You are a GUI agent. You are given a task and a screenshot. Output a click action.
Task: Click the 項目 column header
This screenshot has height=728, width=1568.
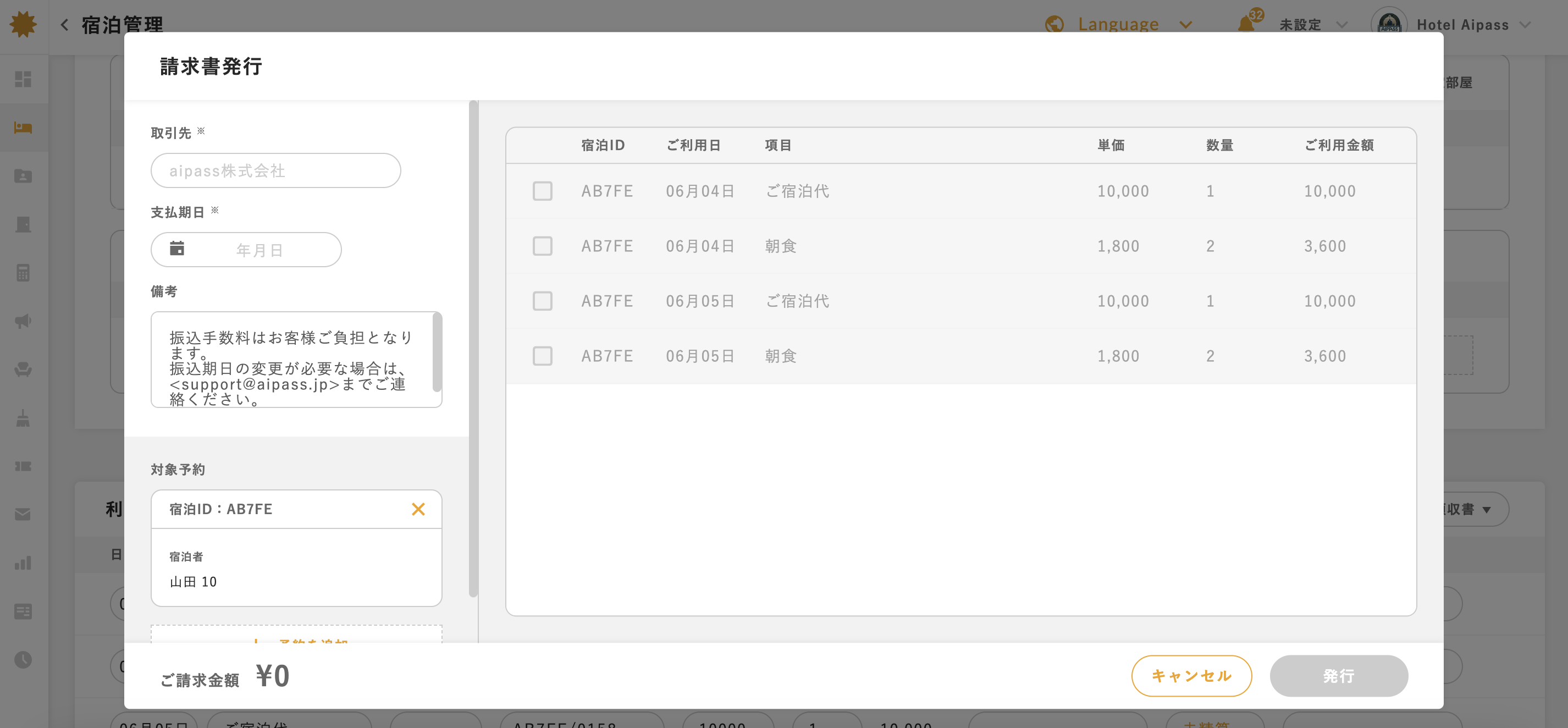click(779, 146)
